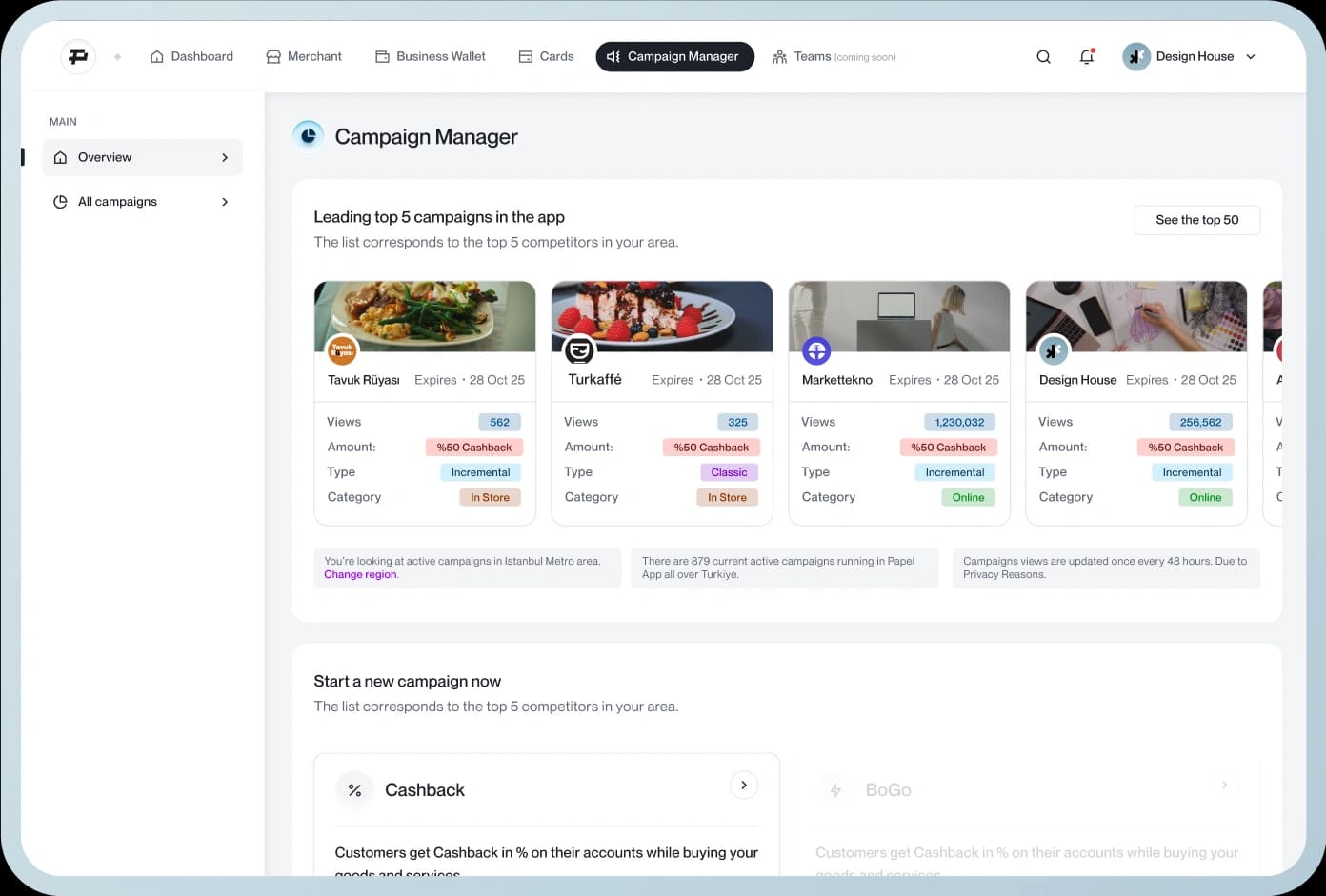
Task: Open notifications bell icon
Action: click(x=1086, y=57)
